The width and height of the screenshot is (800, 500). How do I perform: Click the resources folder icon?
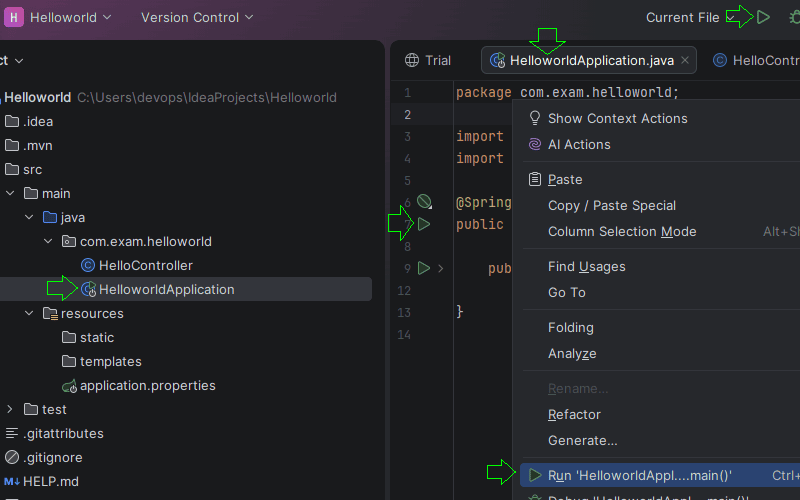pos(50,313)
